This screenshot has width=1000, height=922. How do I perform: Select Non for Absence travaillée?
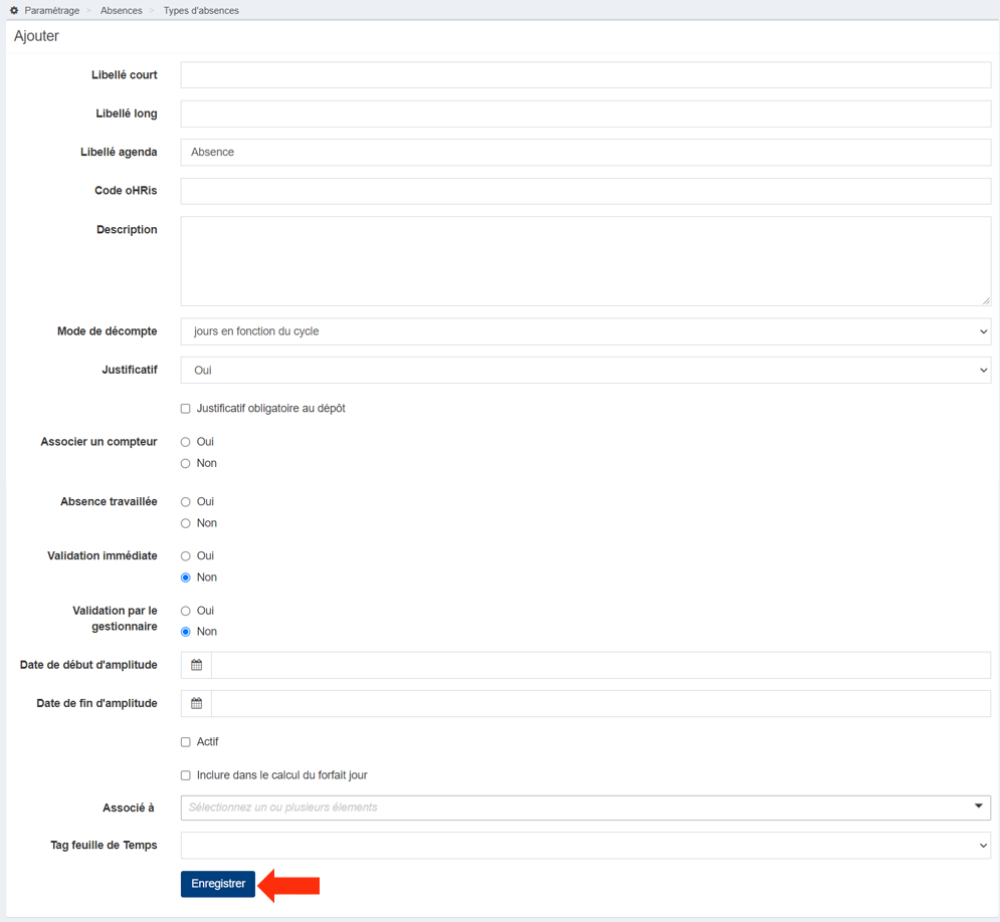tap(186, 523)
